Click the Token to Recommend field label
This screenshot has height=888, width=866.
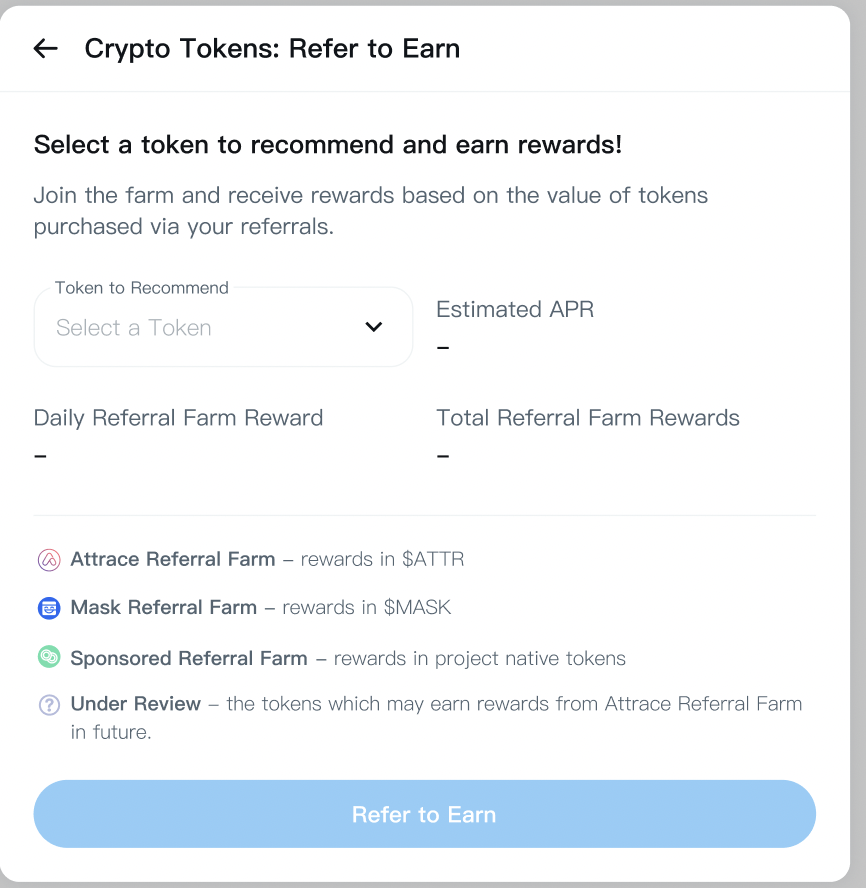[x=141, y=288]
